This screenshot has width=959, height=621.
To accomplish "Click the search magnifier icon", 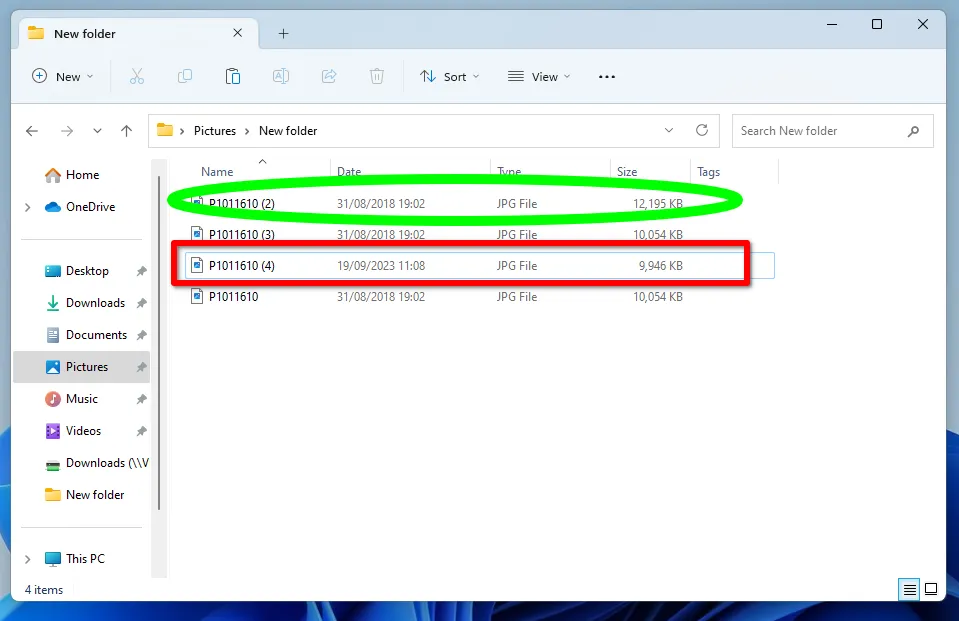I will pos(913,131).
